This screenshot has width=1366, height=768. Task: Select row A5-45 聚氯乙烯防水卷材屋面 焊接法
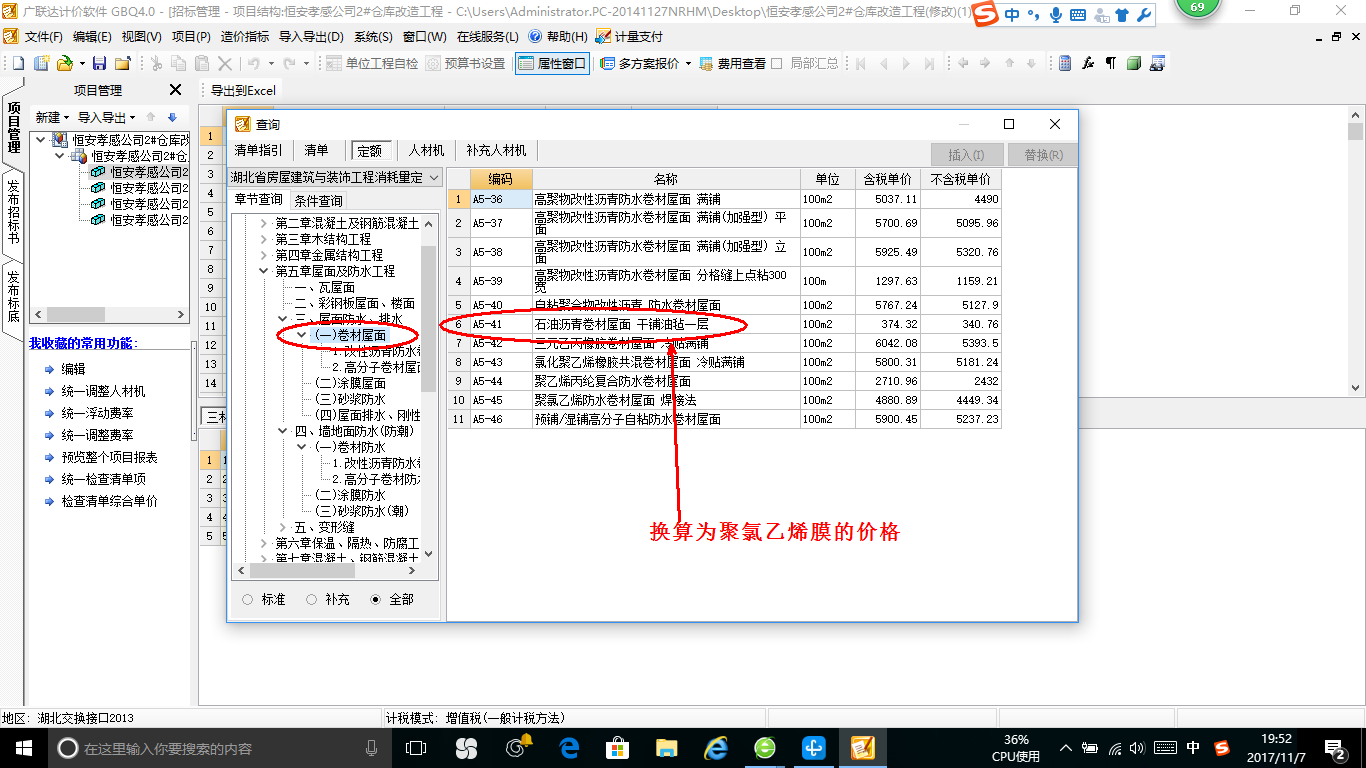pos(723,400)
